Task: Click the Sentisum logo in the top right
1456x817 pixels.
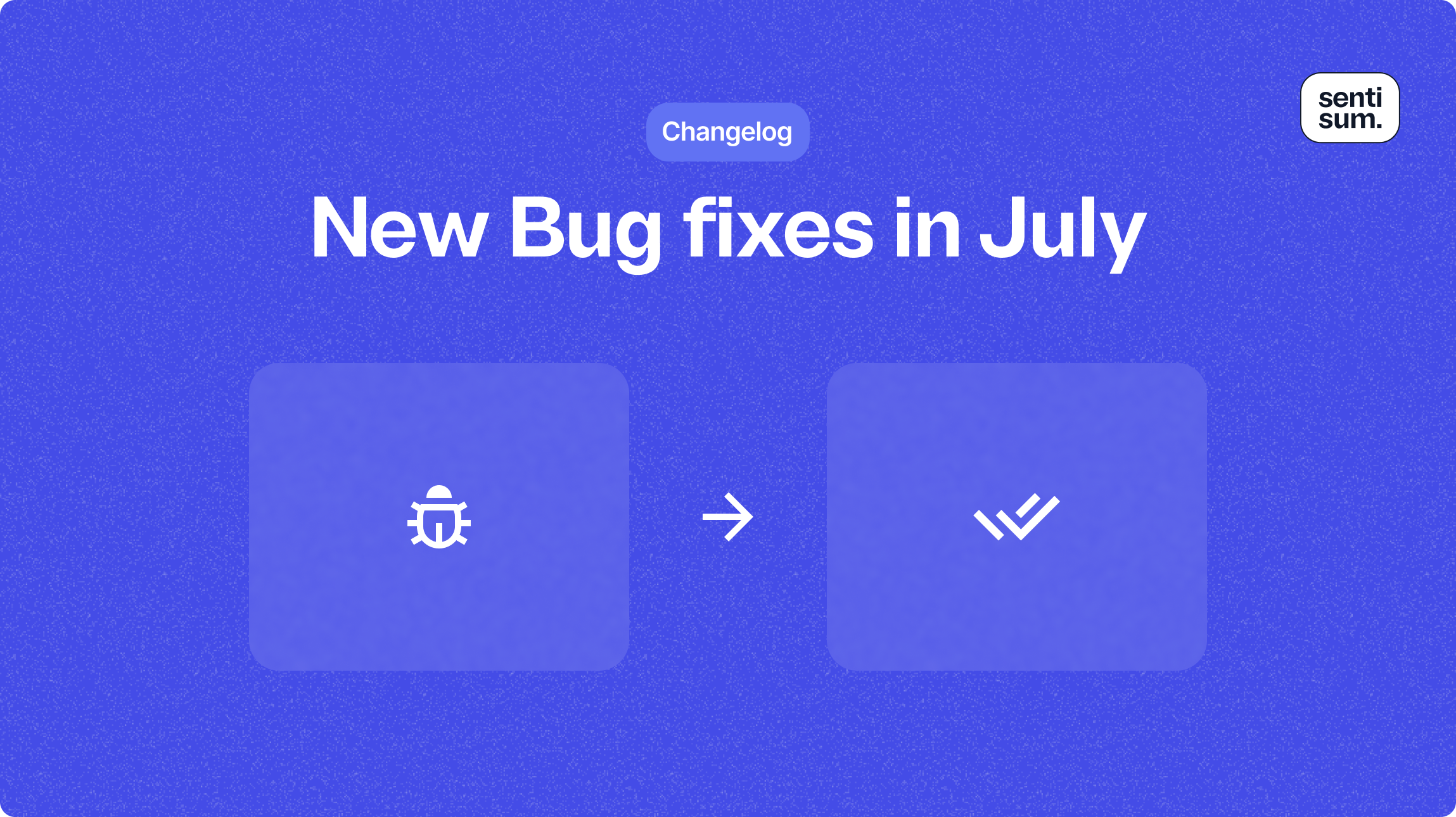Action: (1350, 110)
